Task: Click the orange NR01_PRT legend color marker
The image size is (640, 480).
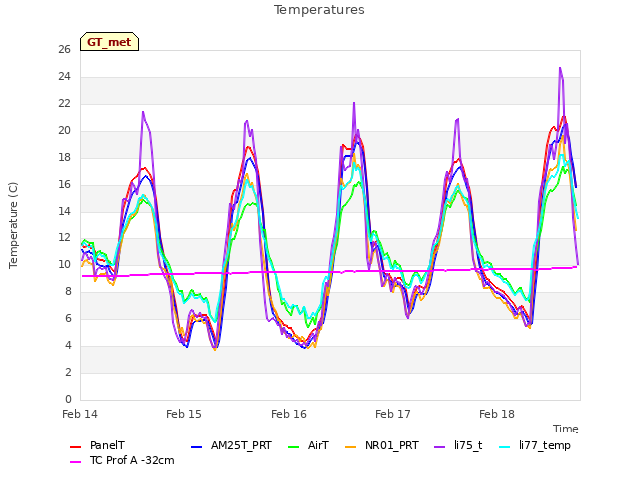Action: pos(351,447)
